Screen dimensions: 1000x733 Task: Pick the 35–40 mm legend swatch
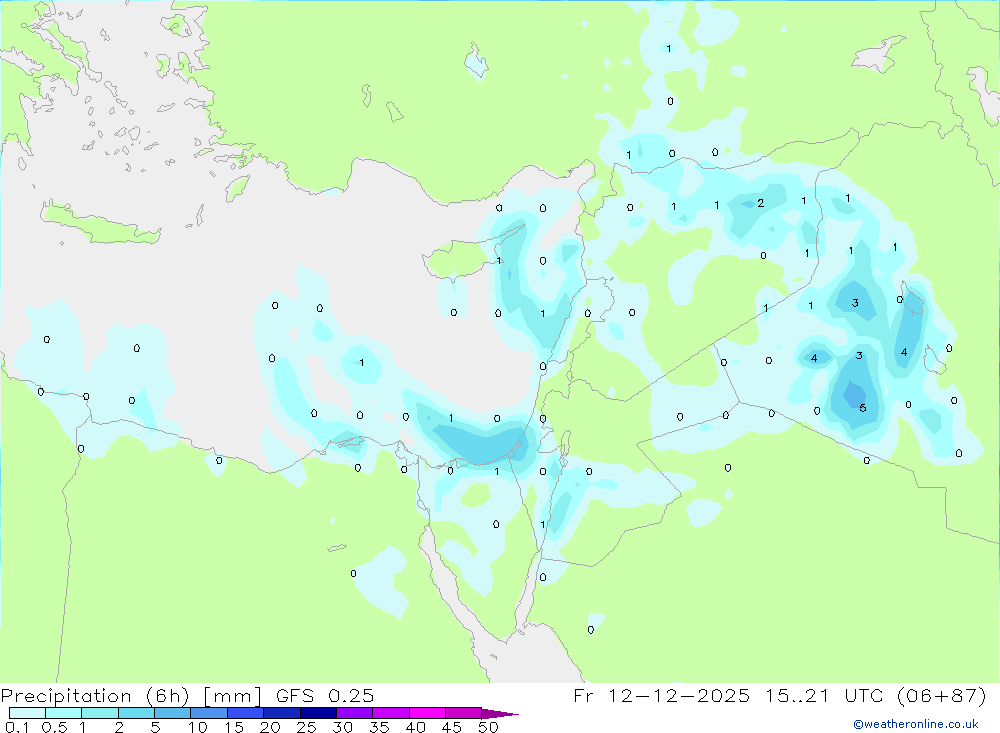coord(391,713)
